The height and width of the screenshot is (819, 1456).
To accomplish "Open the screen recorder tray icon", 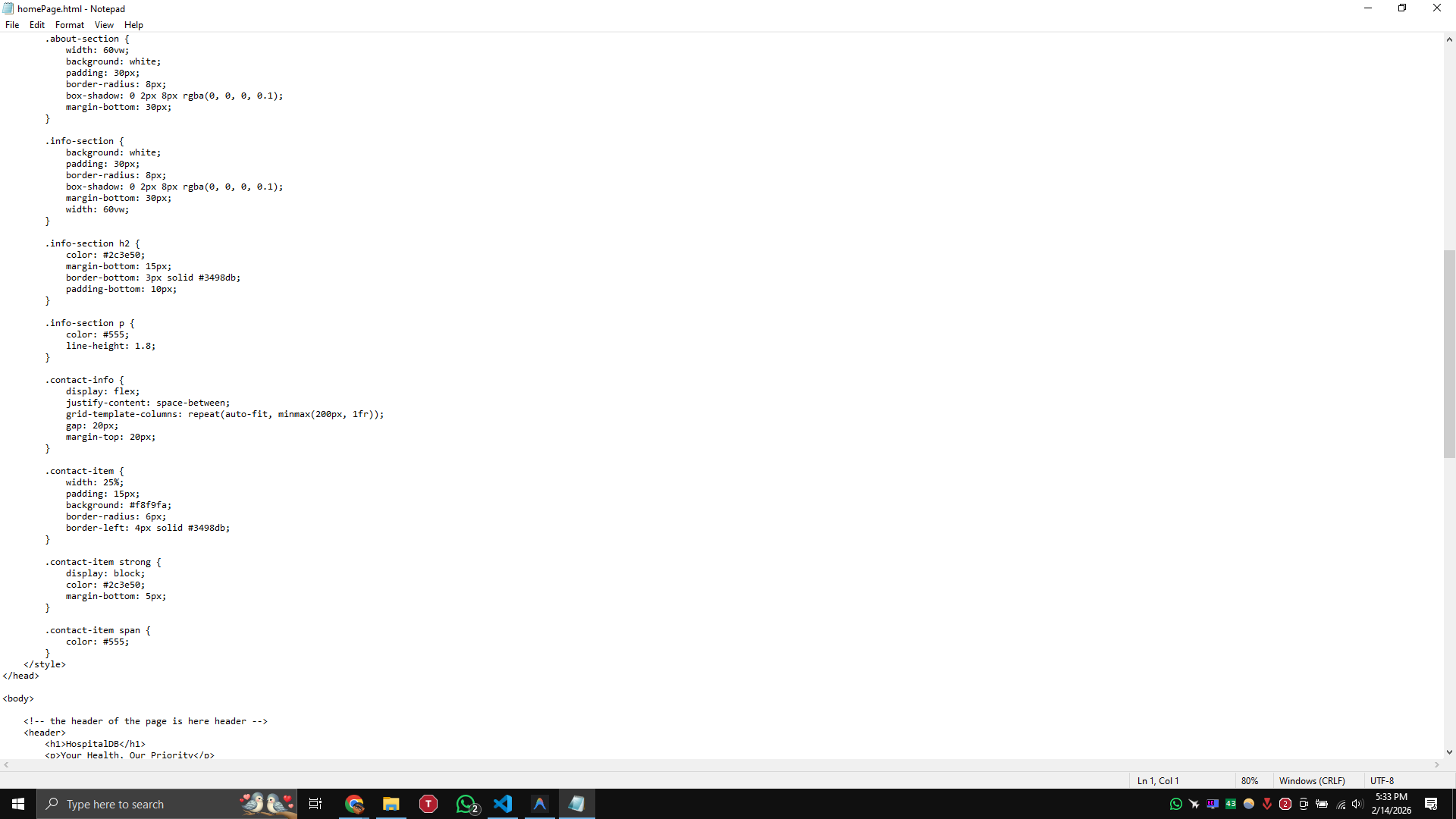I will (1304, 804).
